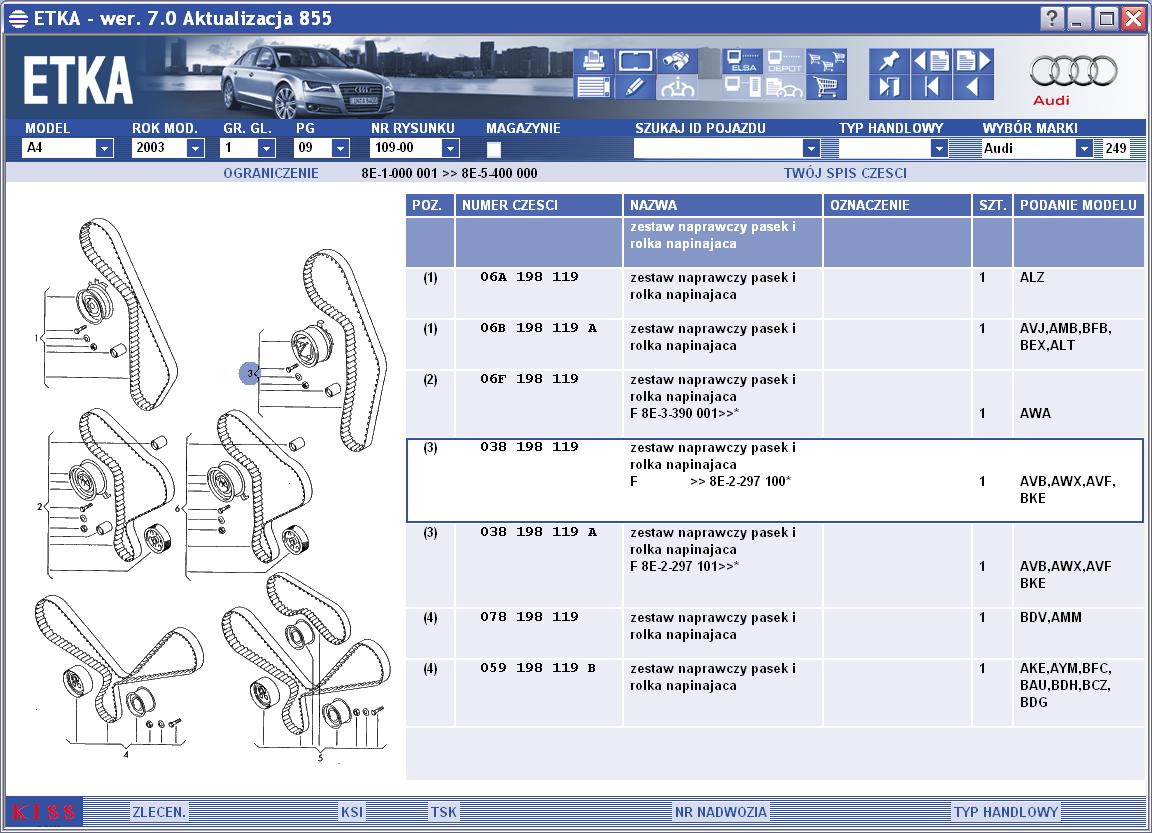
Task: Click the NAZWA column header
Action: [723, 205]
